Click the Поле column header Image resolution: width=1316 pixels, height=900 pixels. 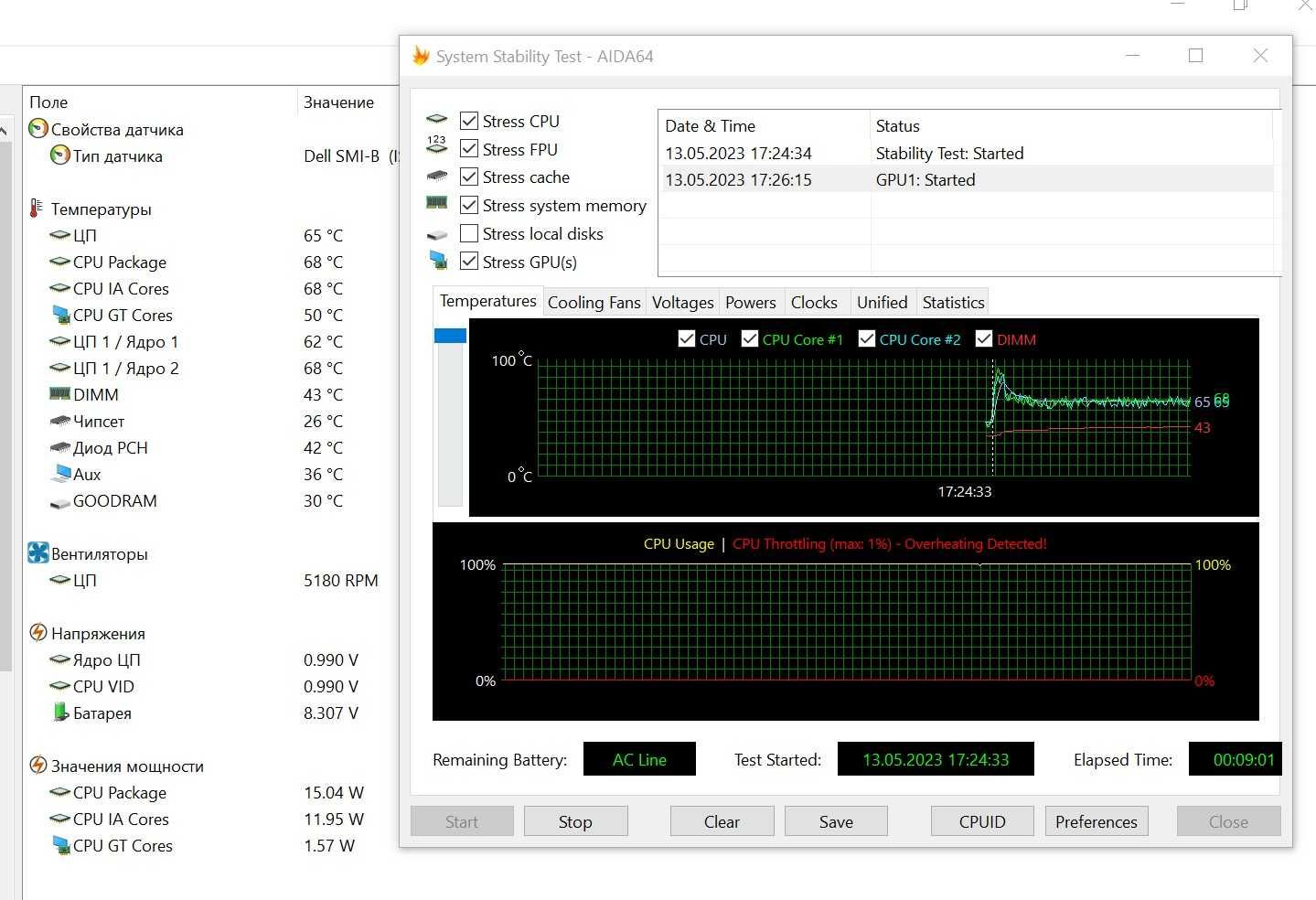tap(160, 102)
